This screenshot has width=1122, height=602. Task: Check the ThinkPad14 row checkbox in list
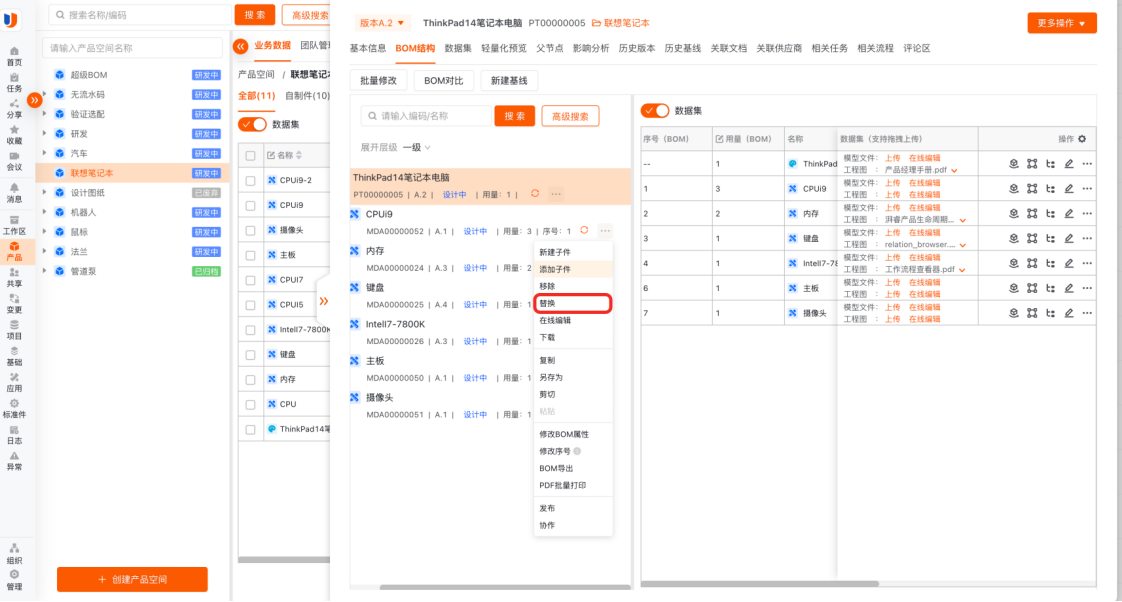point(250,429)
